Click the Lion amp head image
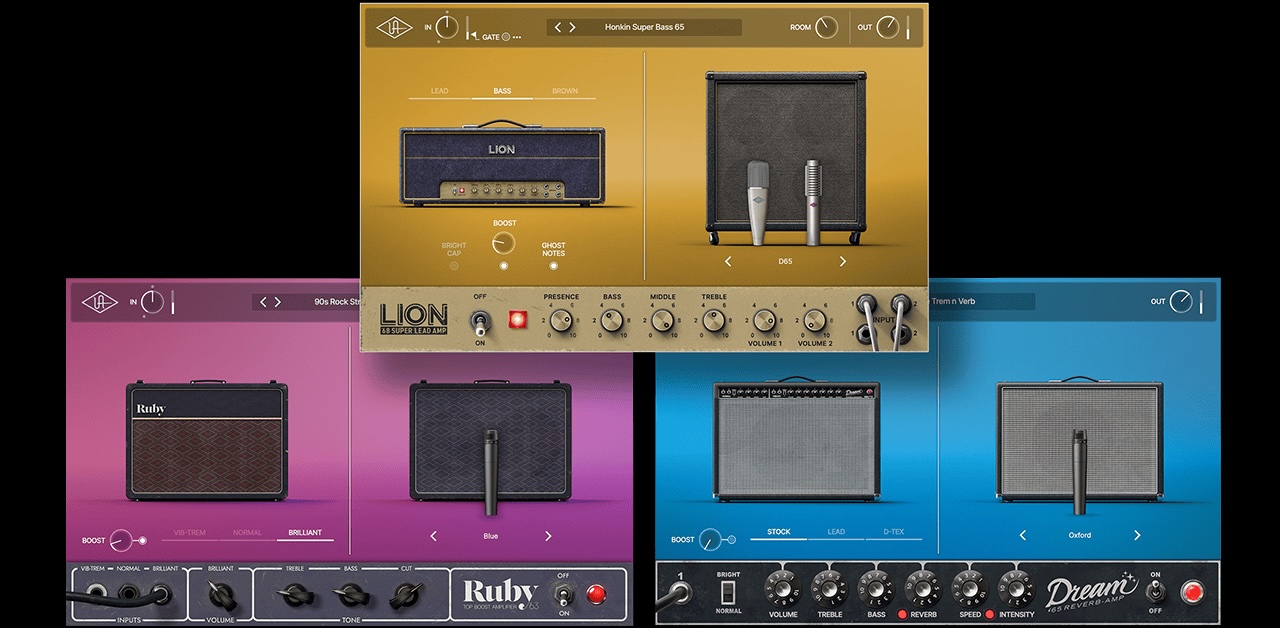 502,166
